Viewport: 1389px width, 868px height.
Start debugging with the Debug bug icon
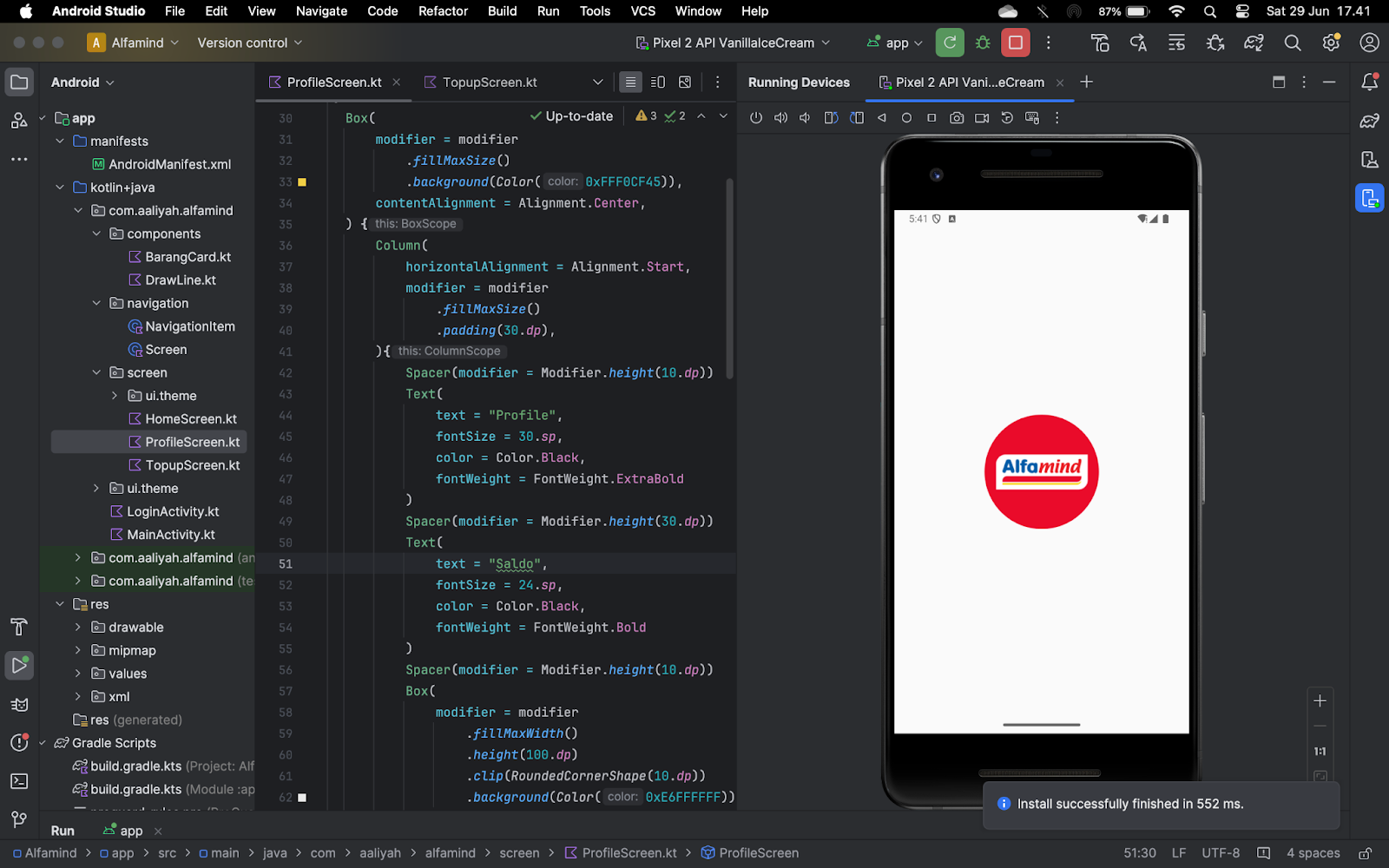coord(983,43)
